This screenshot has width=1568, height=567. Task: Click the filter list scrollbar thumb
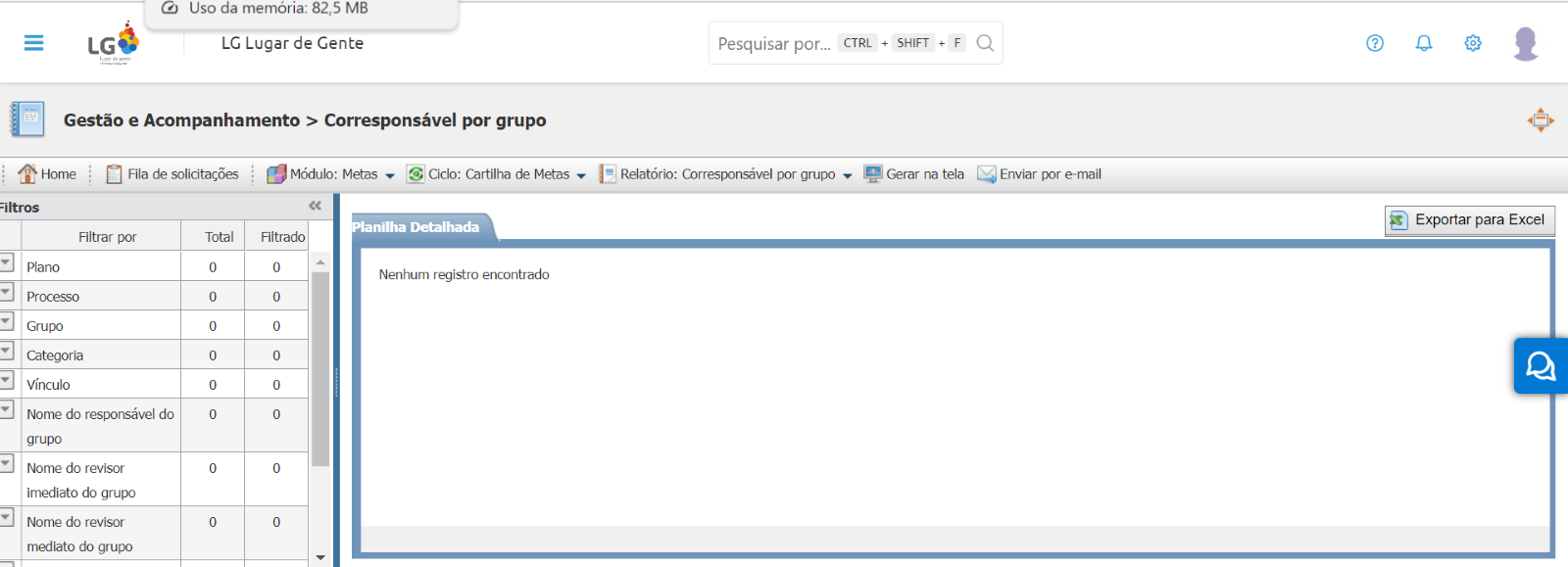[x=320, y=369]
